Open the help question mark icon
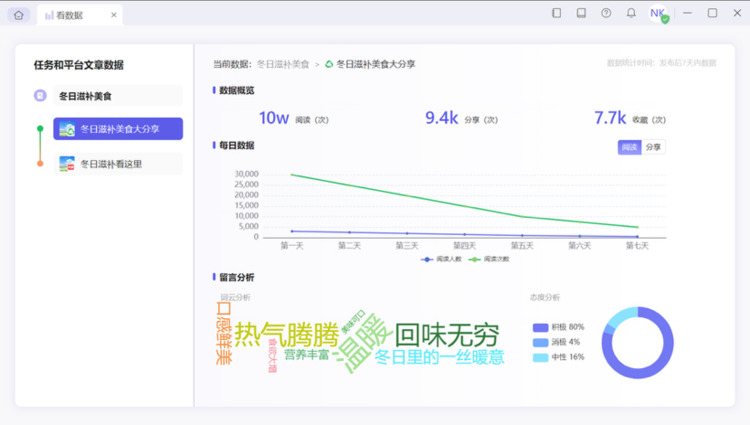The width and height of the screenshot is (750, 425). 606,13
